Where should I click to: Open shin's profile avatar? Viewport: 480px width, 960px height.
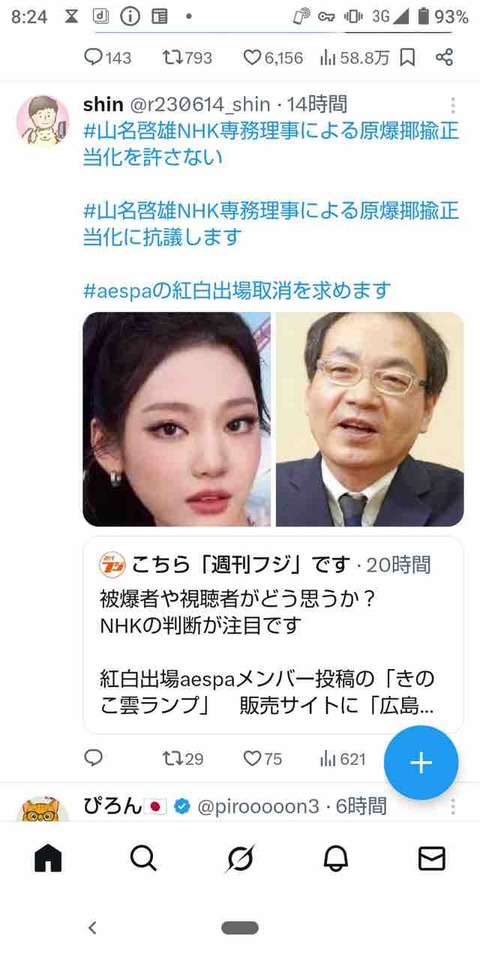pos(43,121)
